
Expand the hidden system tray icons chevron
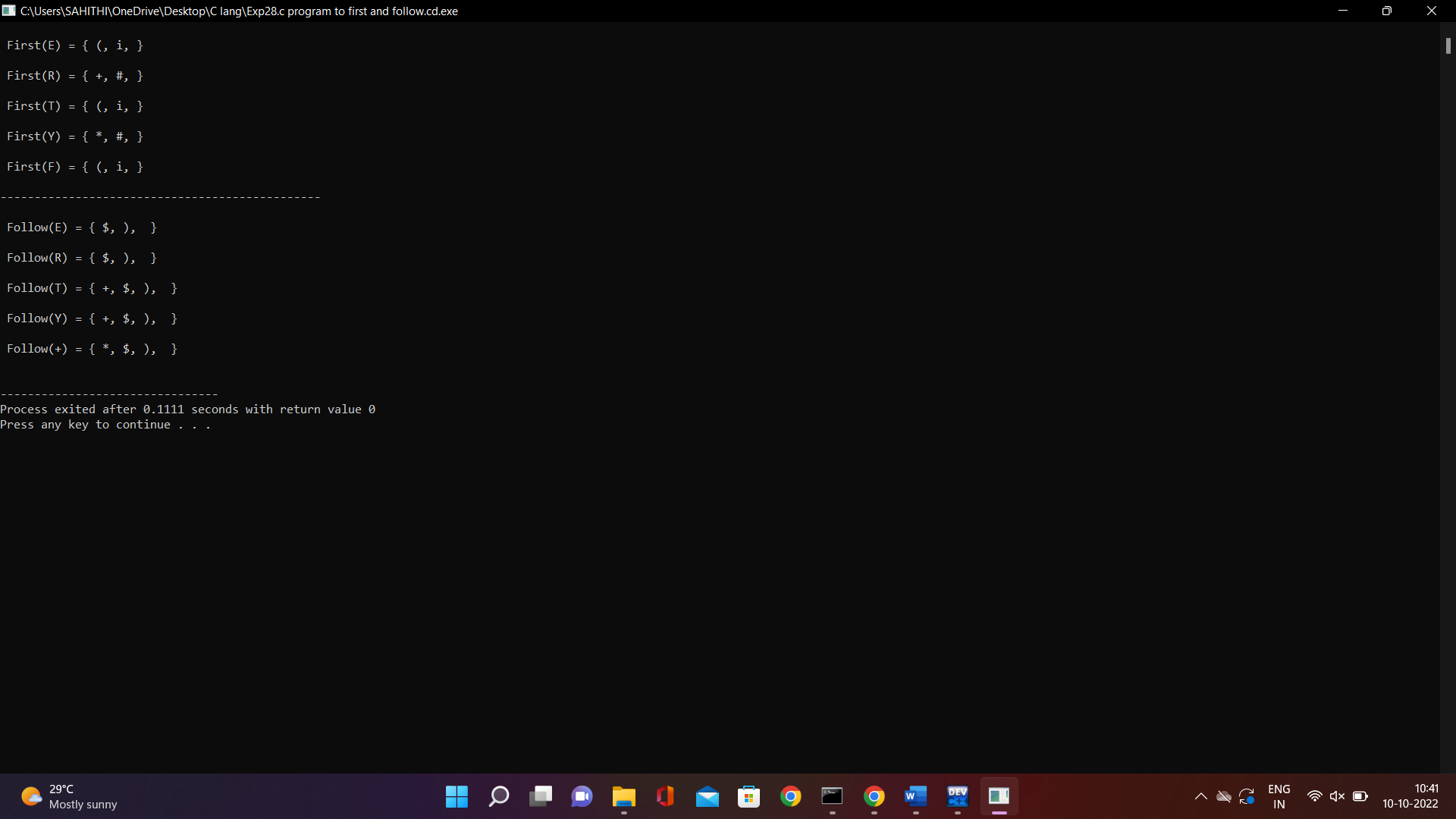[x=1200, y=796]
